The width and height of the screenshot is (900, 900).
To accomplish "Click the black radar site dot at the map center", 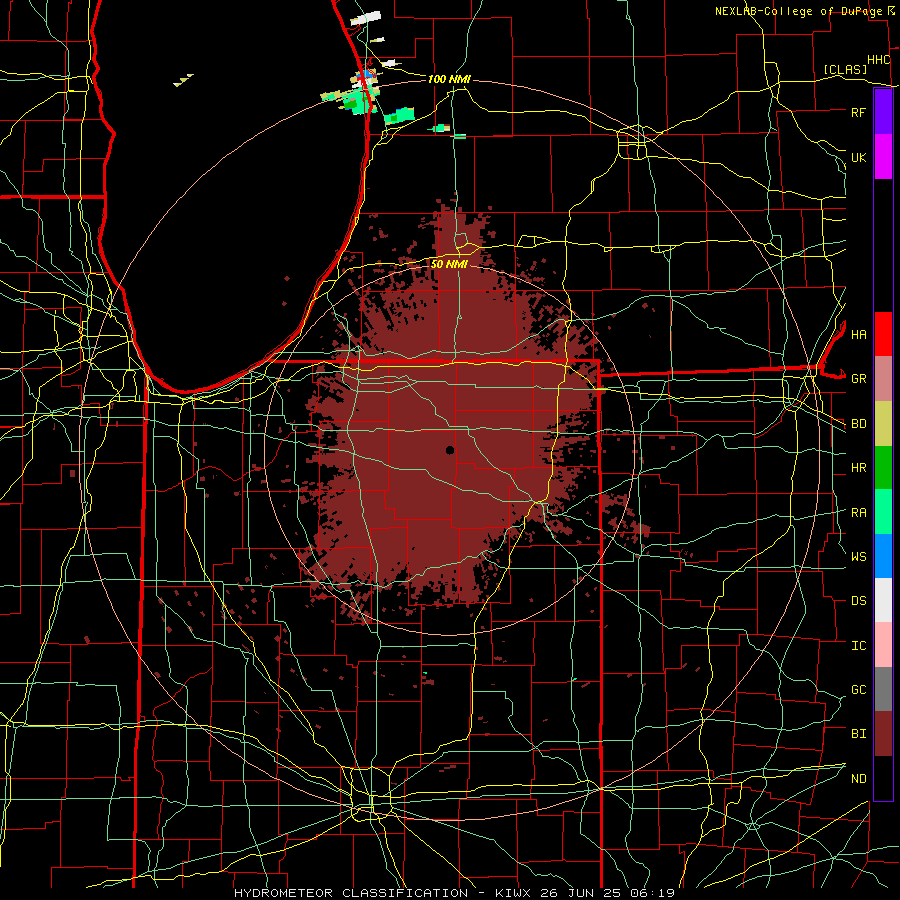I will [450, 450].
